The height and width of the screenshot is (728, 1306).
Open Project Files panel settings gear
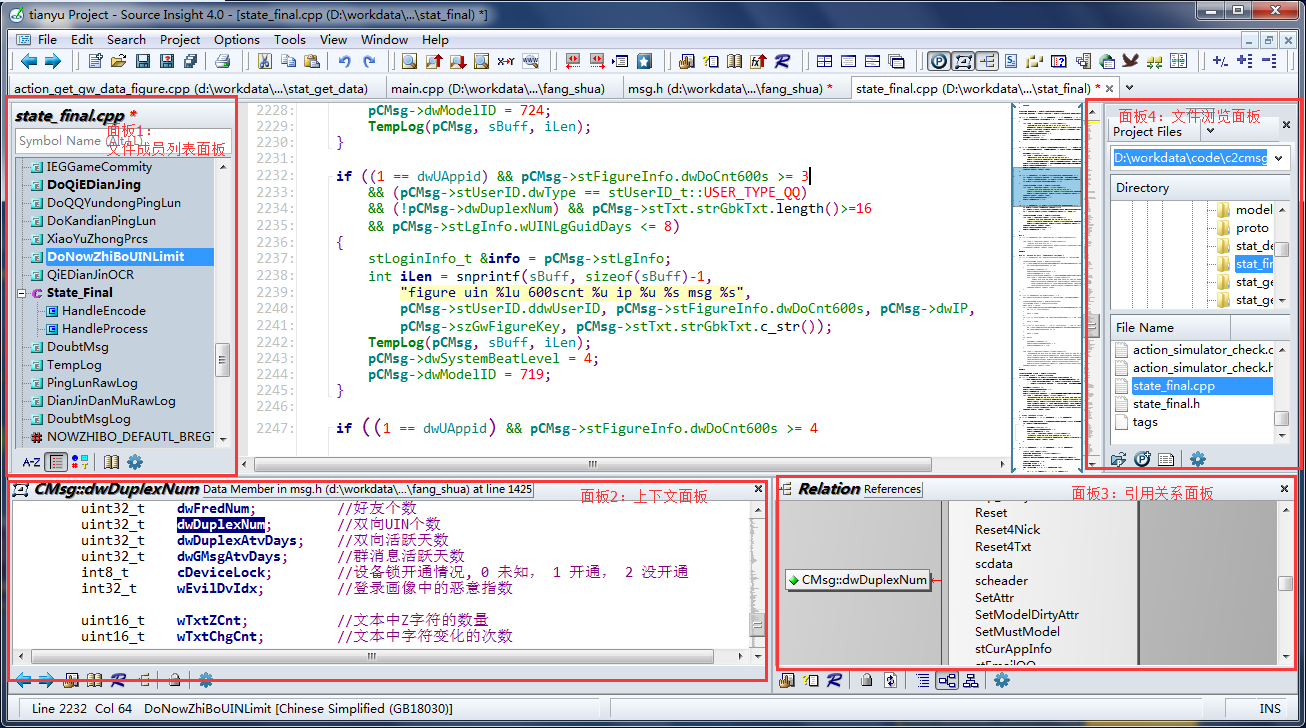(1197, 459)
